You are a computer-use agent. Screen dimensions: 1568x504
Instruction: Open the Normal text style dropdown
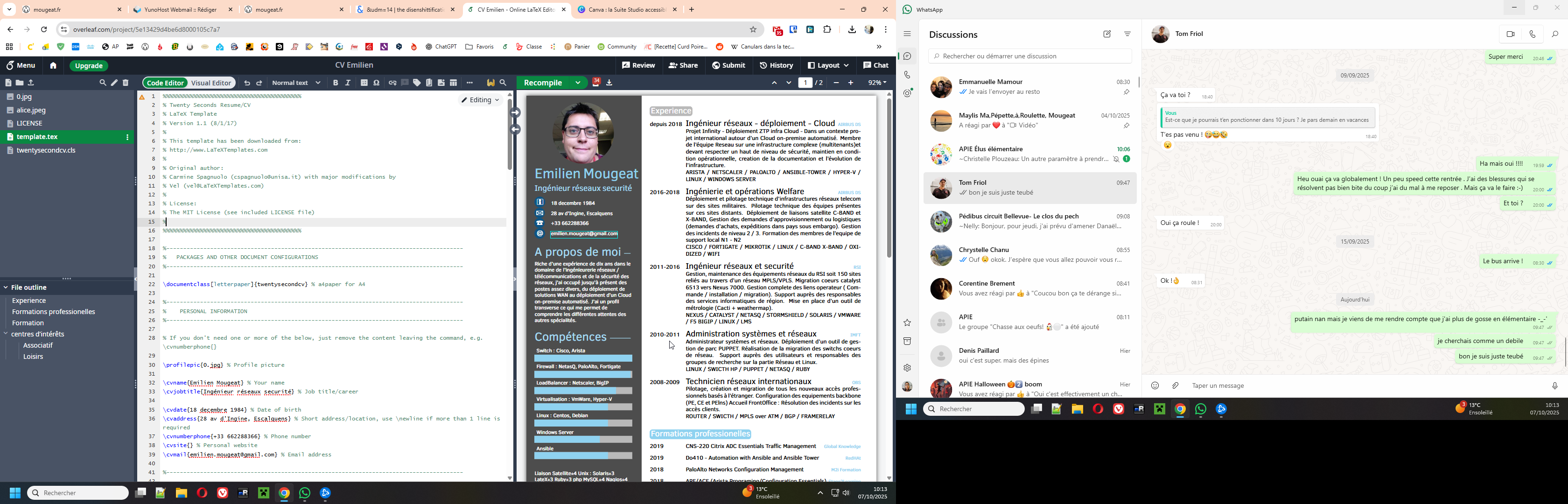click(296, 83)
